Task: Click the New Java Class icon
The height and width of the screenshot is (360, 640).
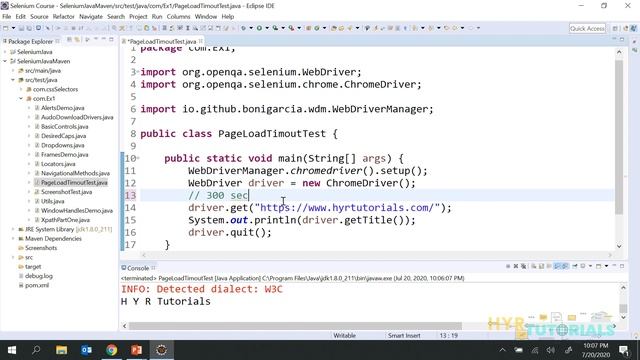Action: (x=316, y=28)
